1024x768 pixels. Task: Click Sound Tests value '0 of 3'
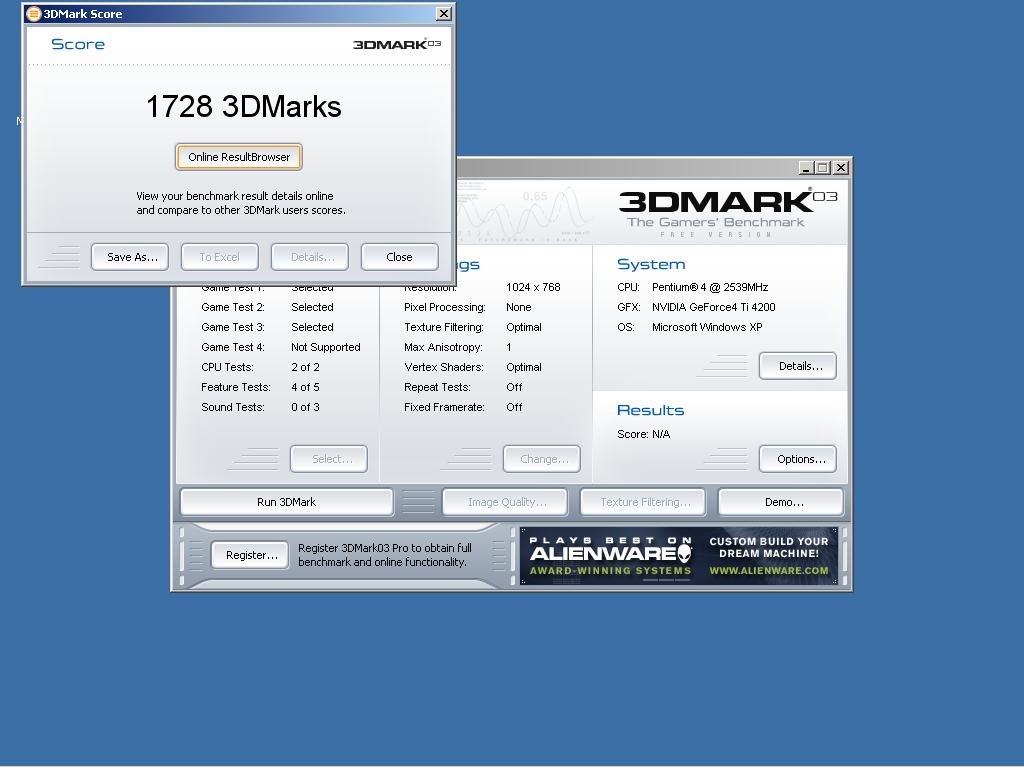pyautogui.click(x=306, y=408)
